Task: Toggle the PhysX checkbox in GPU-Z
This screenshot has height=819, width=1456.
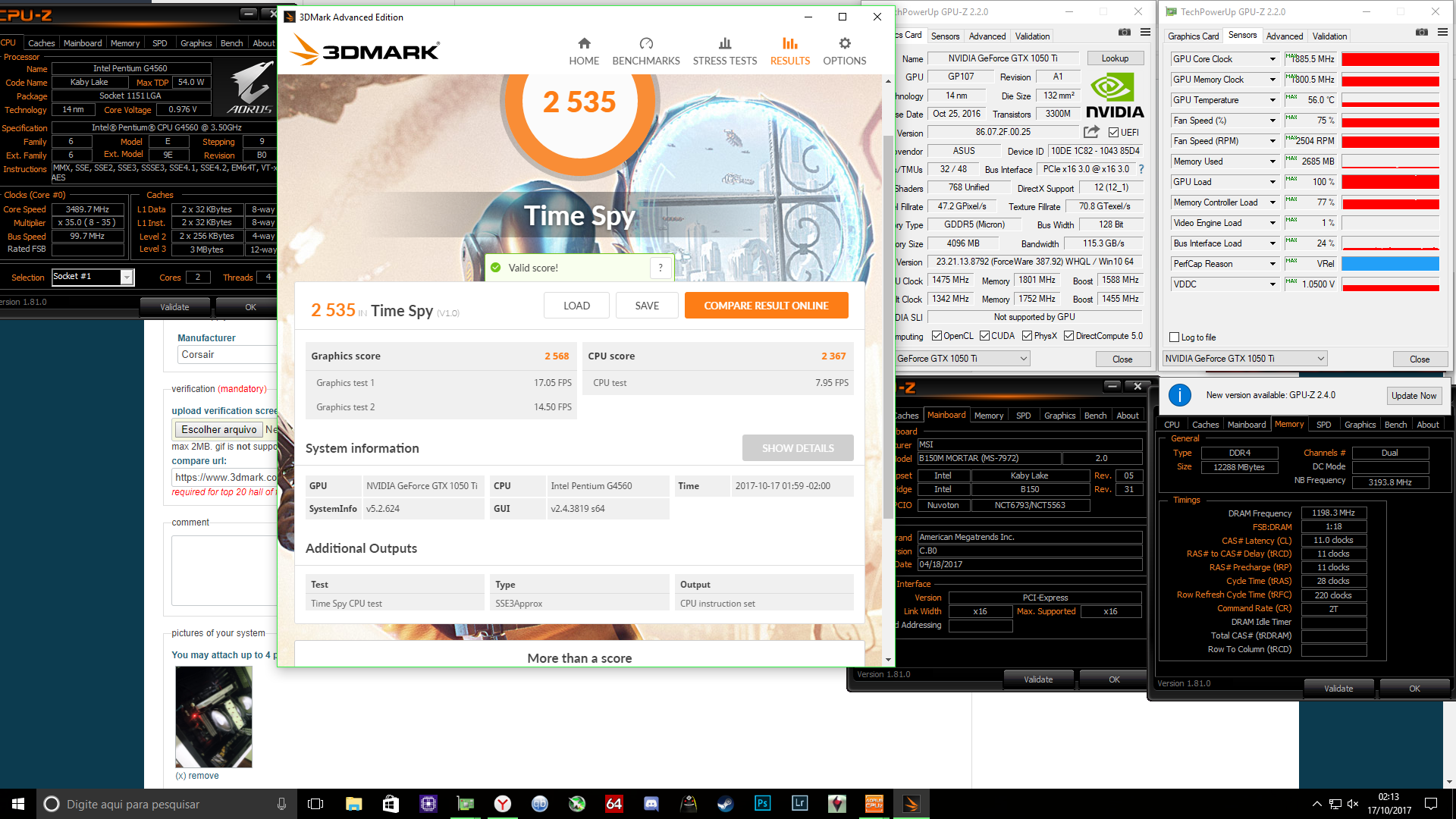Action: pos(1027,336)
